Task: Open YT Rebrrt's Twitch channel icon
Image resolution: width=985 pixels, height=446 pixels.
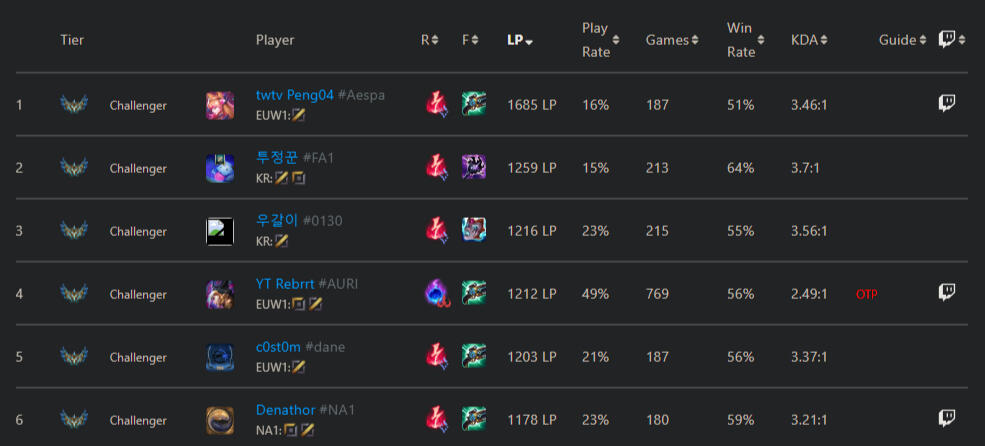Action: pyautogui.click(x=946, y=292)
